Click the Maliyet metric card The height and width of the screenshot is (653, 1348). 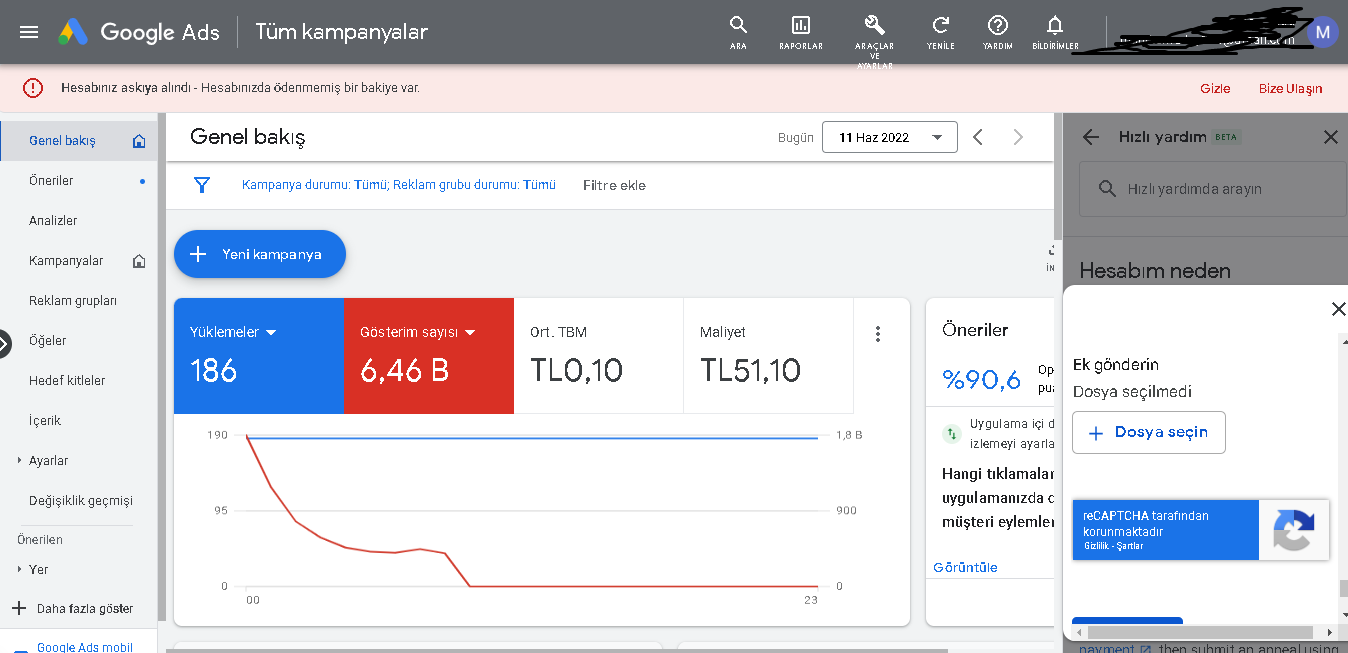pyautogui.click(x=768, y=355)
